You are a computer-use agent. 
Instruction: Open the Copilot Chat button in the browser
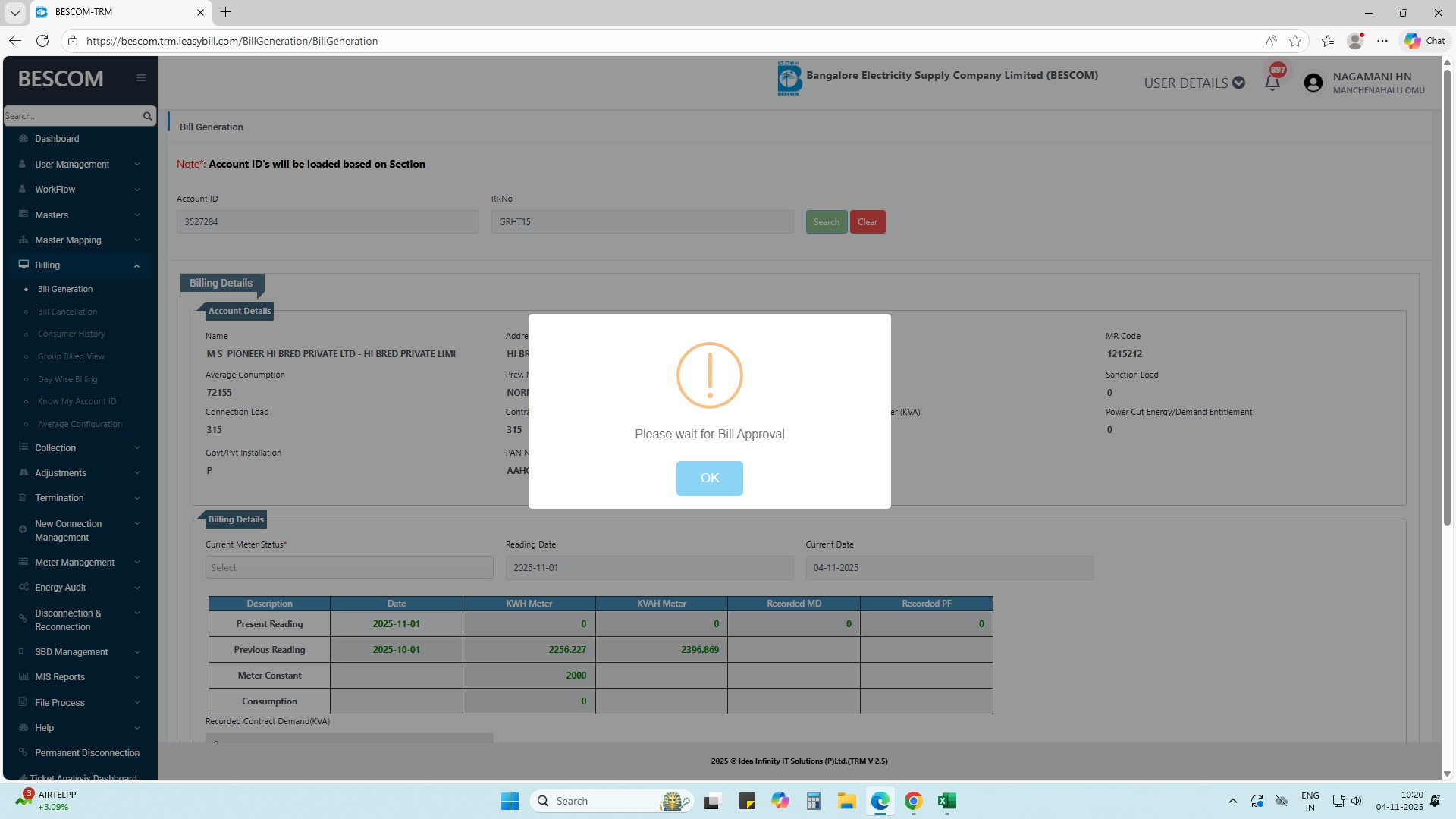tap(1424, 41)
